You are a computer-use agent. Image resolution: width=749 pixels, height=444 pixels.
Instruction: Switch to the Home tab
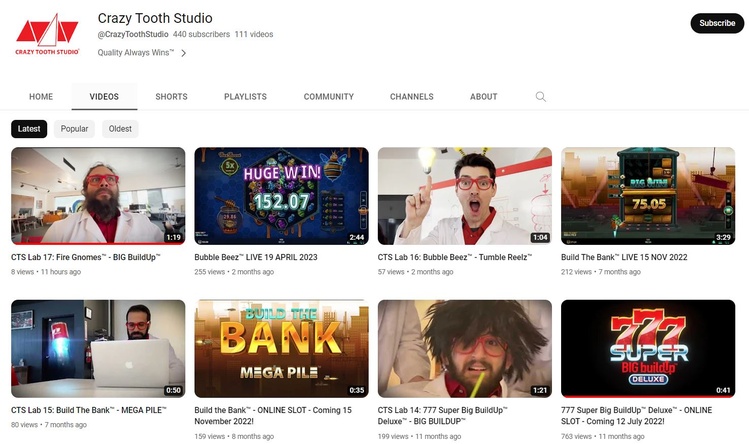[x=41, y=97]
